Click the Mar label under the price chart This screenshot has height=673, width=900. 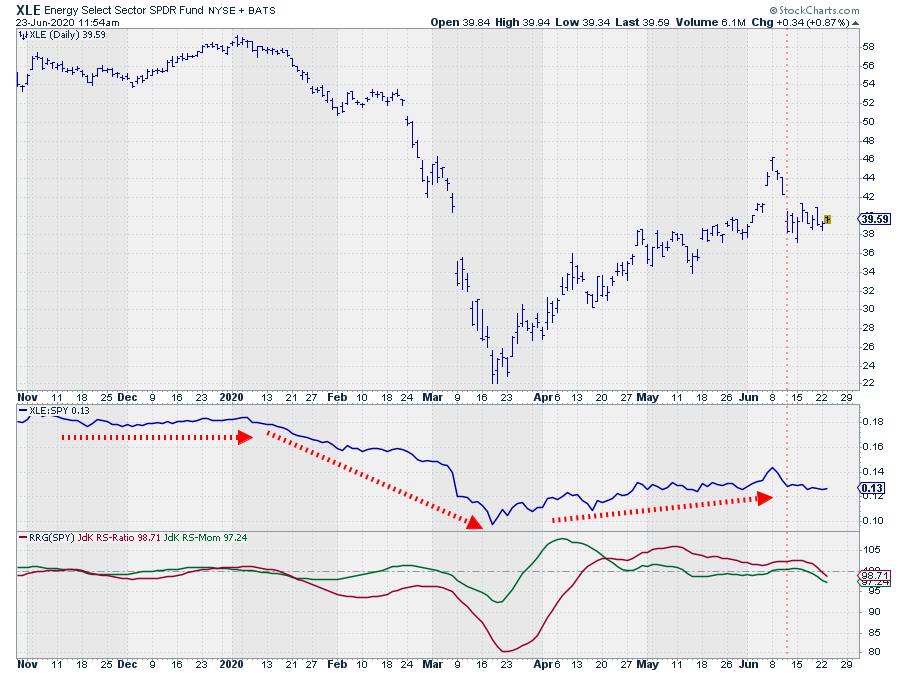(x=432, y=397)
